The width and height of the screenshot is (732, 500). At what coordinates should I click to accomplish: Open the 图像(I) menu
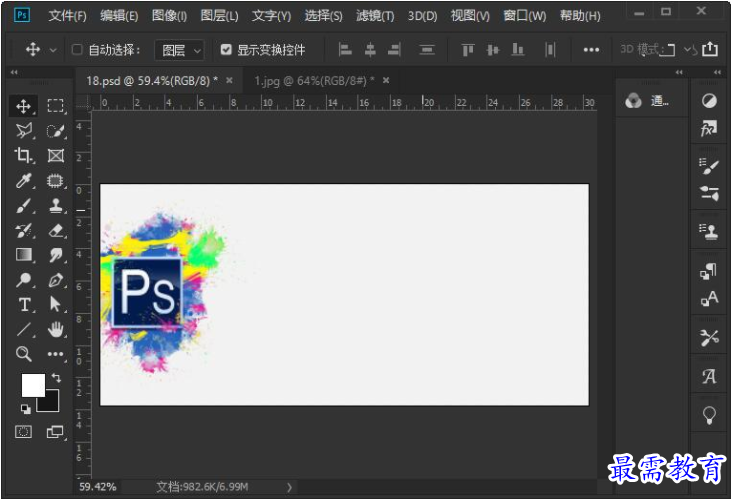169,16
